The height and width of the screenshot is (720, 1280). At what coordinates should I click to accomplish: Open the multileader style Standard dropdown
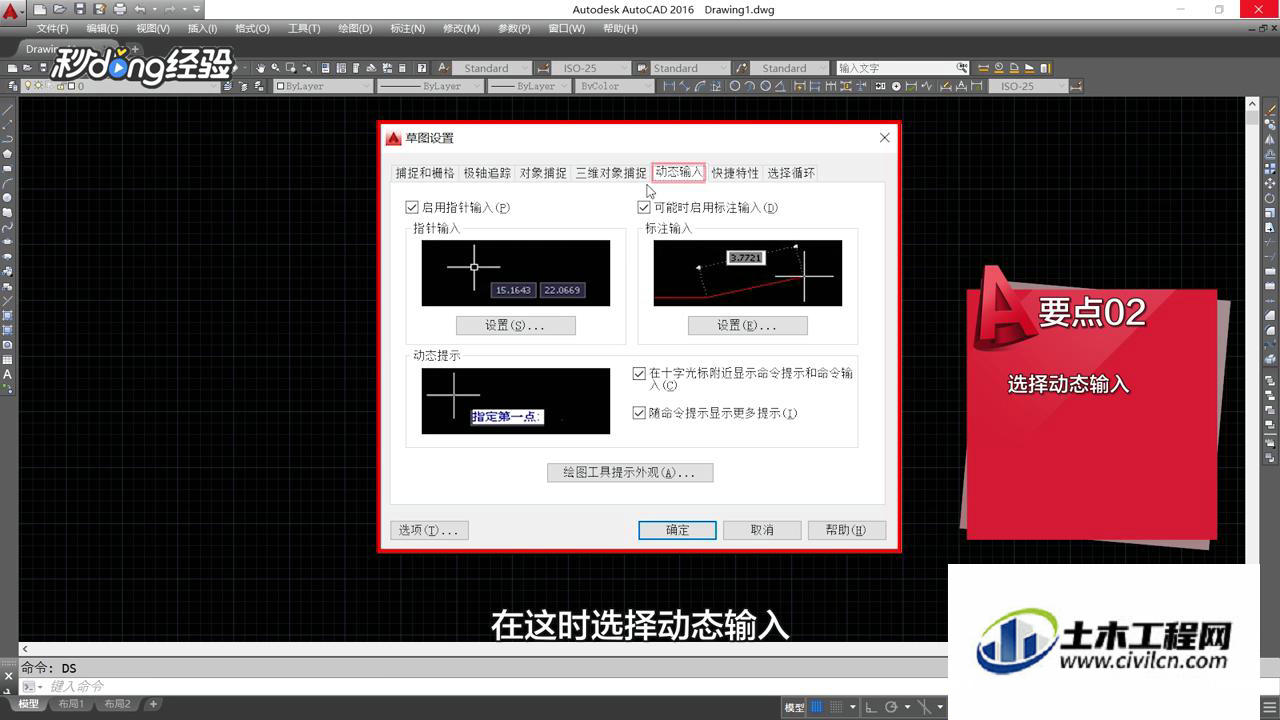790,68
